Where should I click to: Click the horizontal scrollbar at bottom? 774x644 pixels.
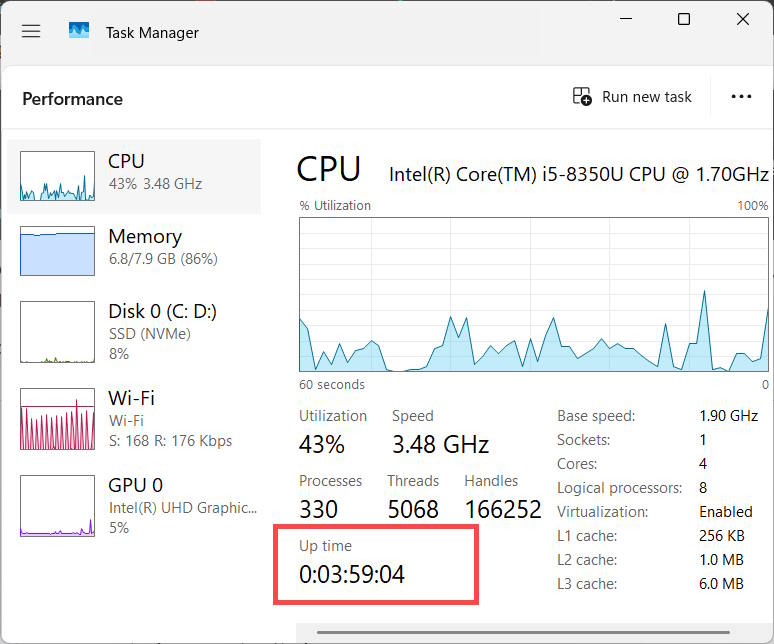click(x=523, y=632)
